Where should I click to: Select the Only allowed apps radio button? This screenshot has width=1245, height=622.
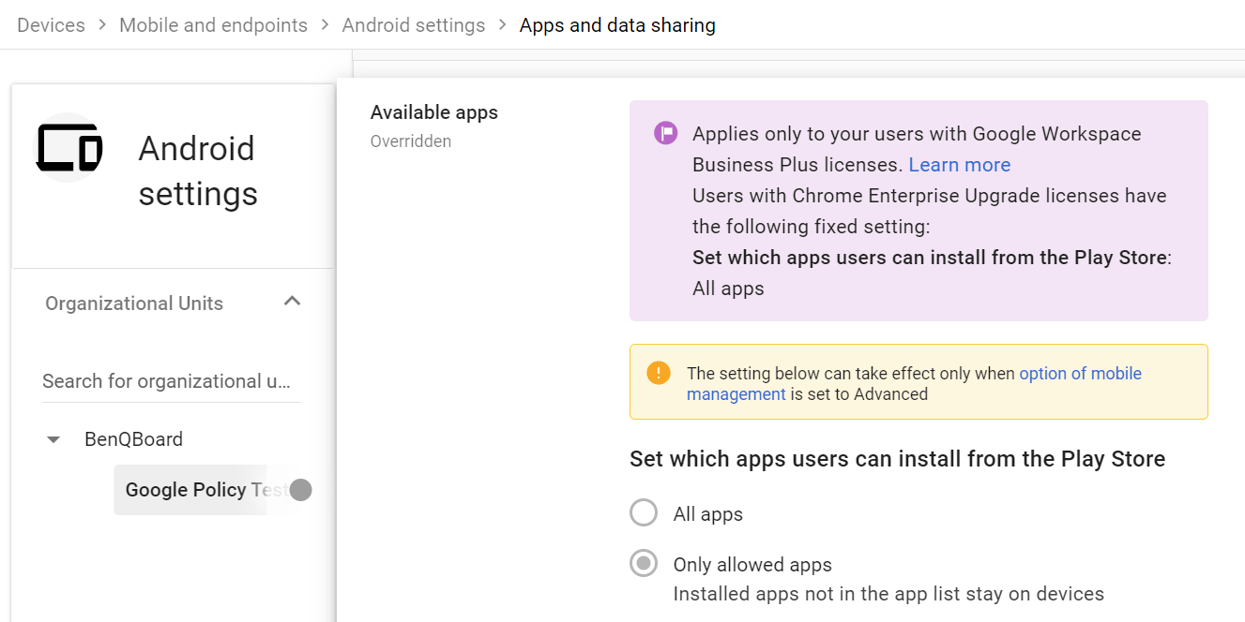644,563
